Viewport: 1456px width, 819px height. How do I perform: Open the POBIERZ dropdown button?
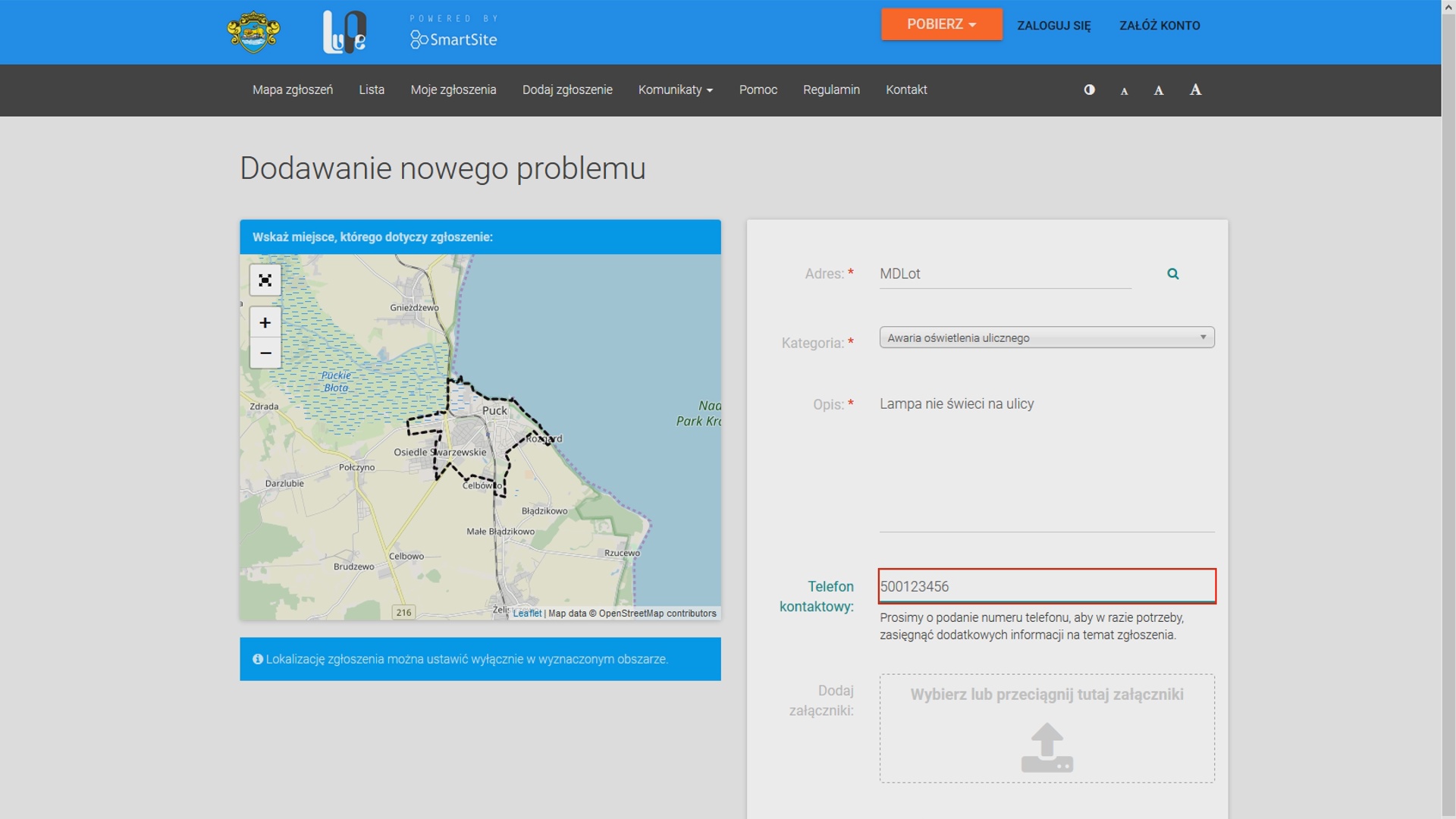point(942,24)
